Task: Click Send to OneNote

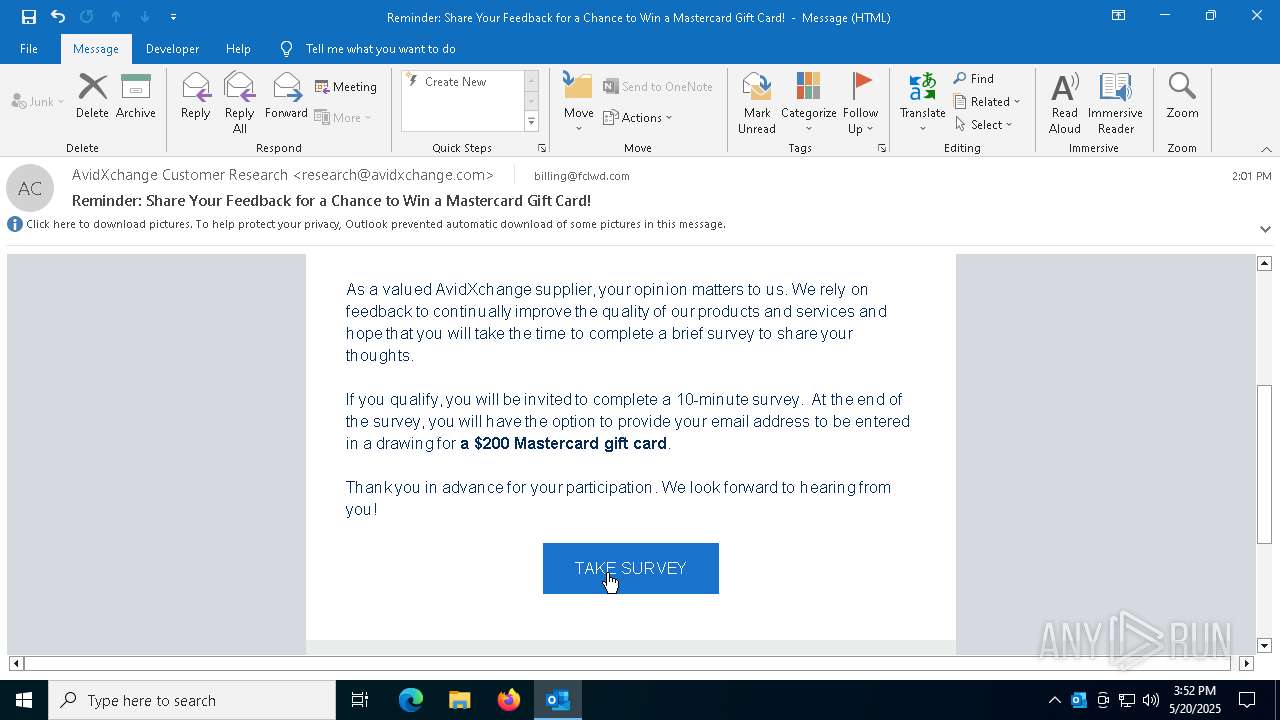Action: [658, 87]
